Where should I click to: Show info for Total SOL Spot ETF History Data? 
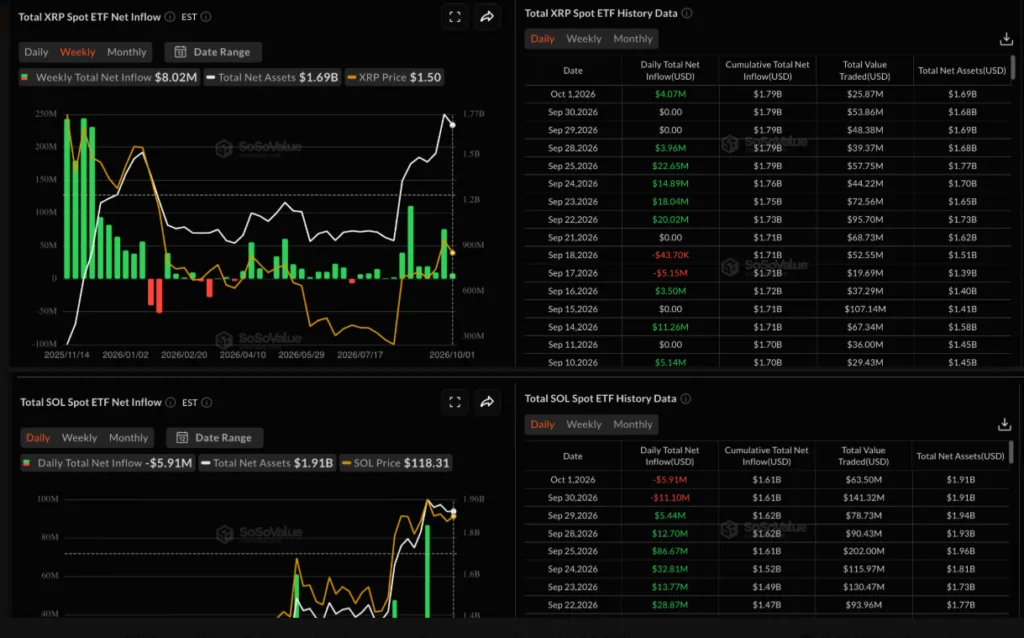click(x=686, y=398)
